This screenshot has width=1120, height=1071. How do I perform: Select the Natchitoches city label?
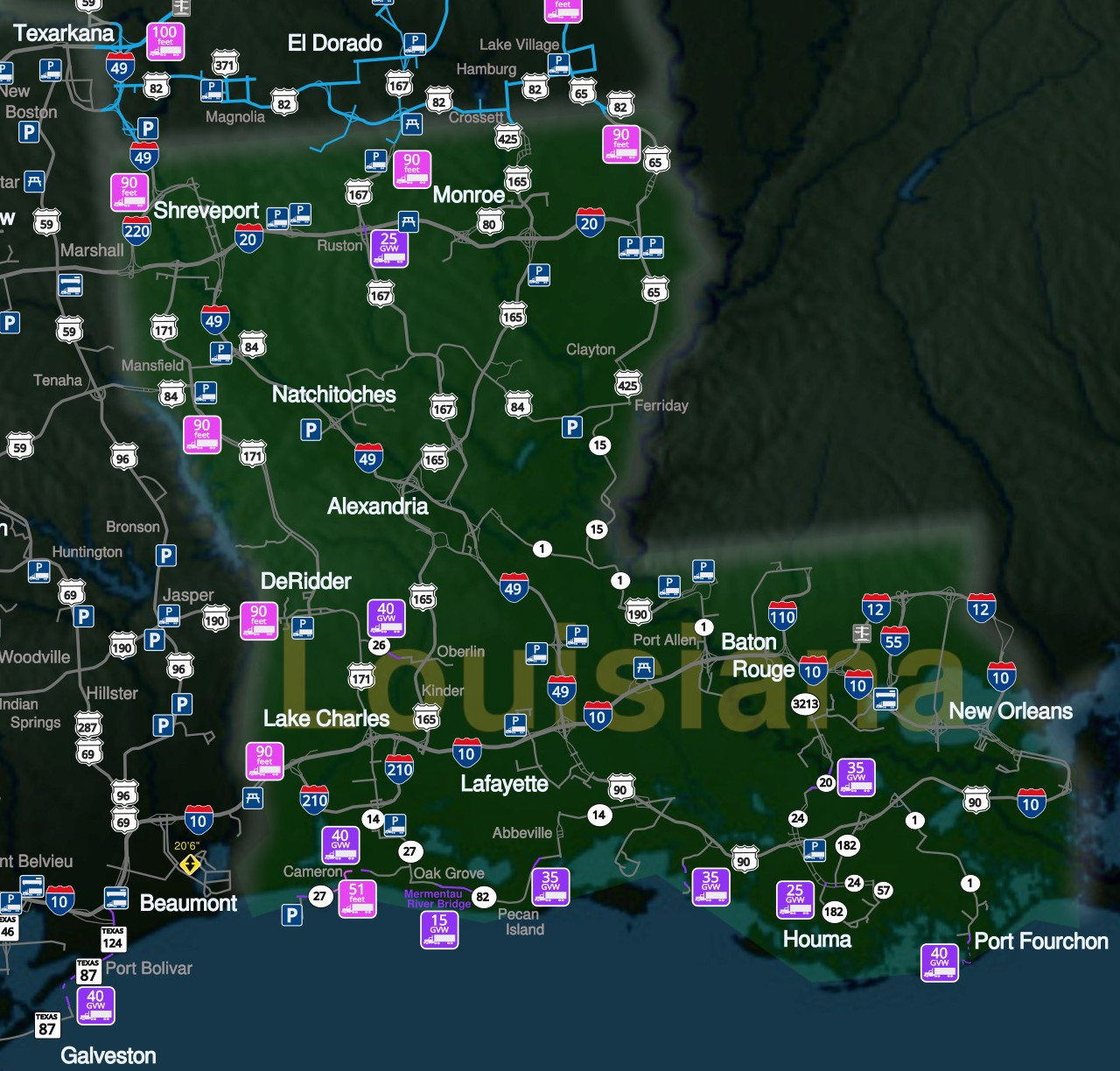333,395
